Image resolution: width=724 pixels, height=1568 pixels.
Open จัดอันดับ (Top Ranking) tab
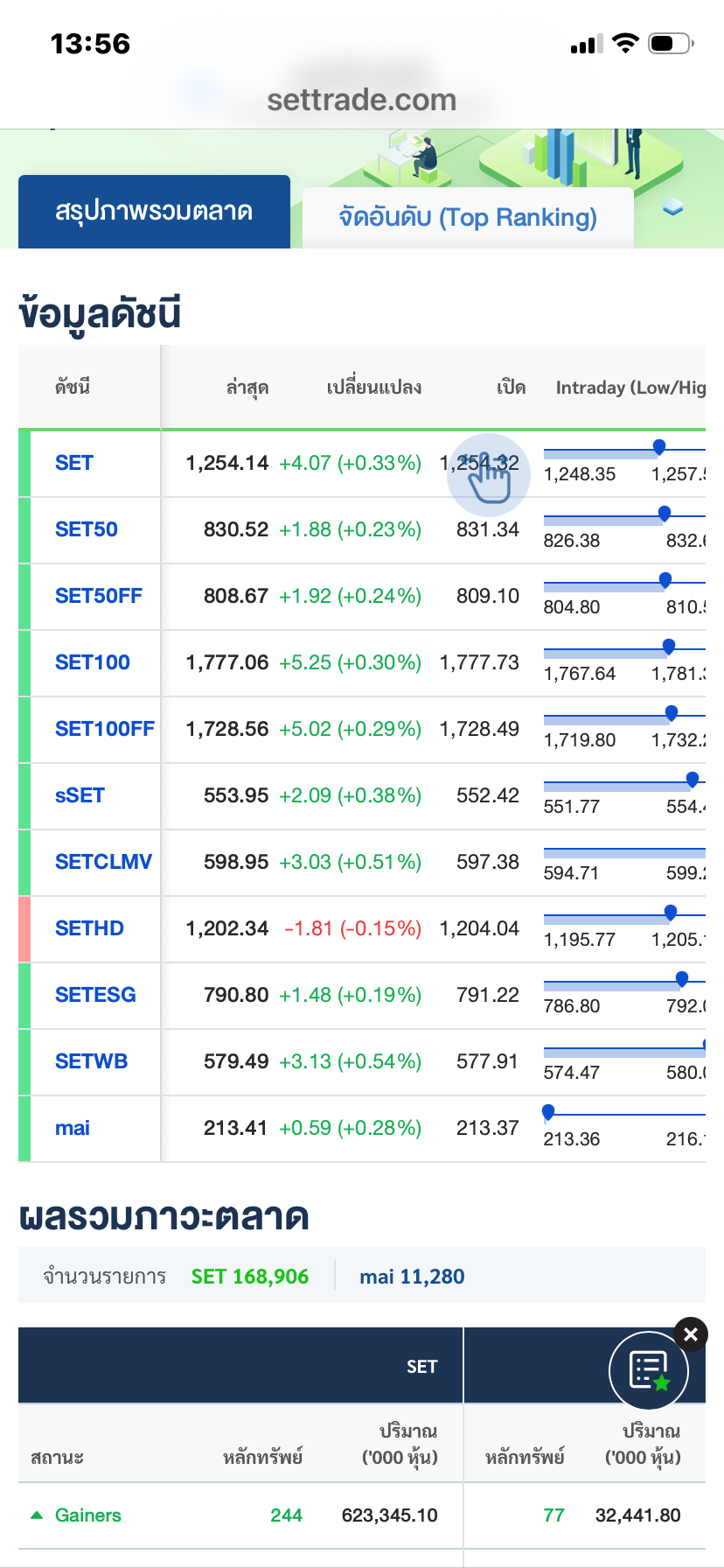pos(468,217)
